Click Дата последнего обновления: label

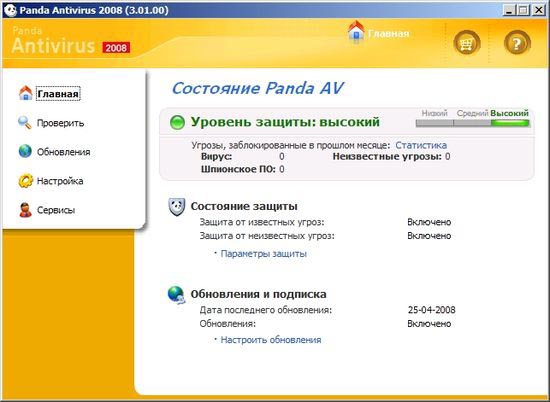pyautogui.click(x=266, y=310)
